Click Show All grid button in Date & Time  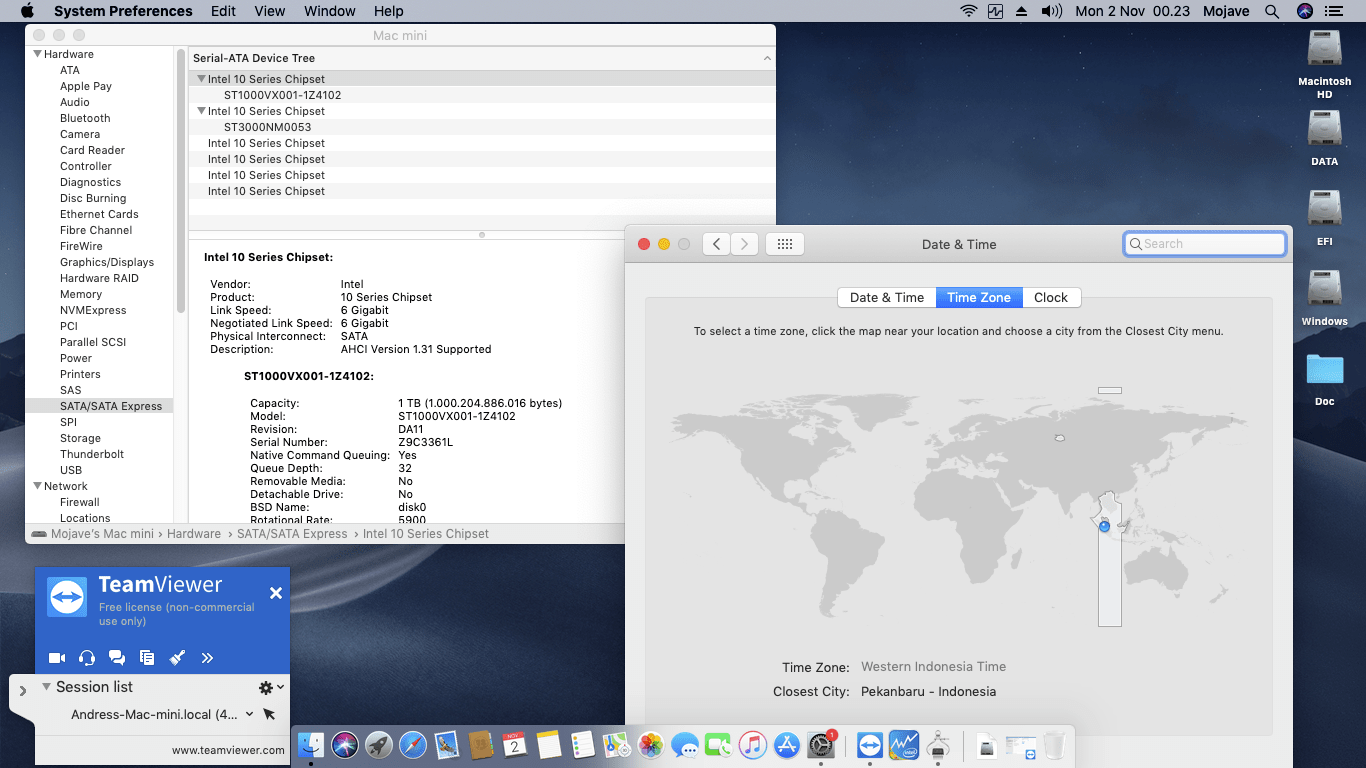click(x=785, y=244)
